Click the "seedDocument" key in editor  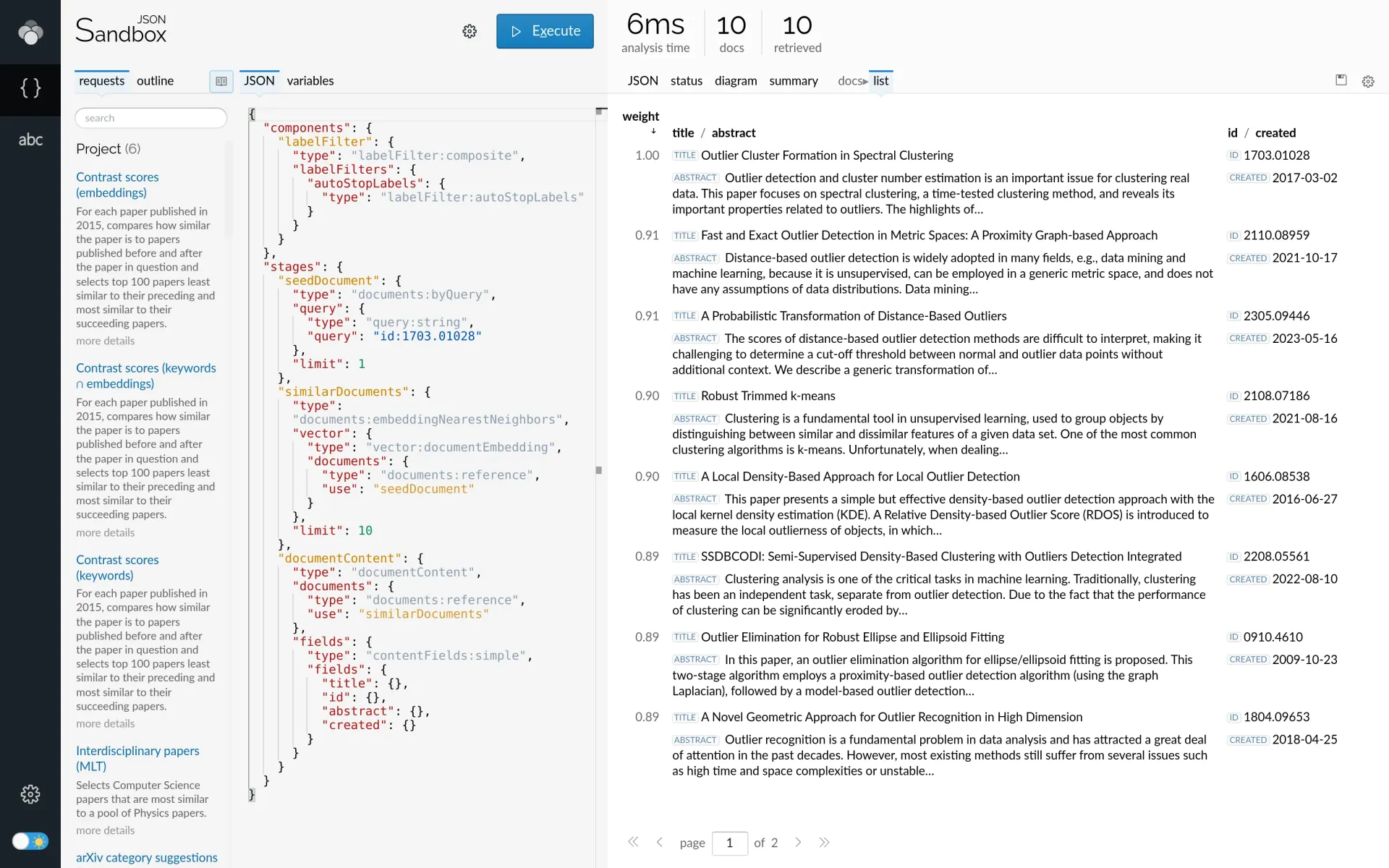point(328,281)
